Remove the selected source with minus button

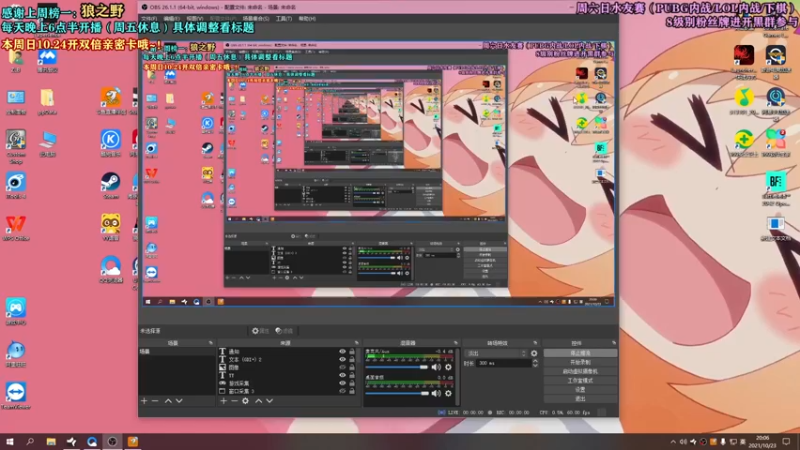[x=234, y=401]
